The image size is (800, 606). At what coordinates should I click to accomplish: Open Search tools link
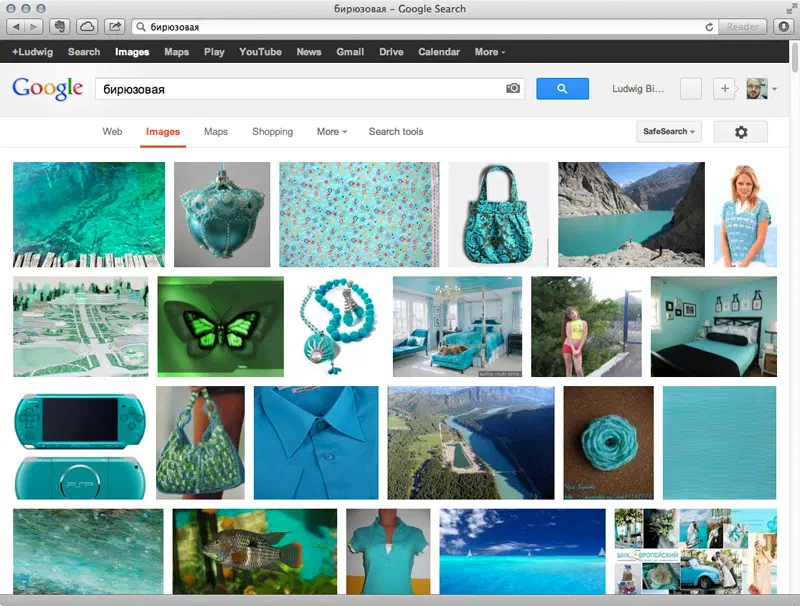pyautogui.click(x=396, y=132)
